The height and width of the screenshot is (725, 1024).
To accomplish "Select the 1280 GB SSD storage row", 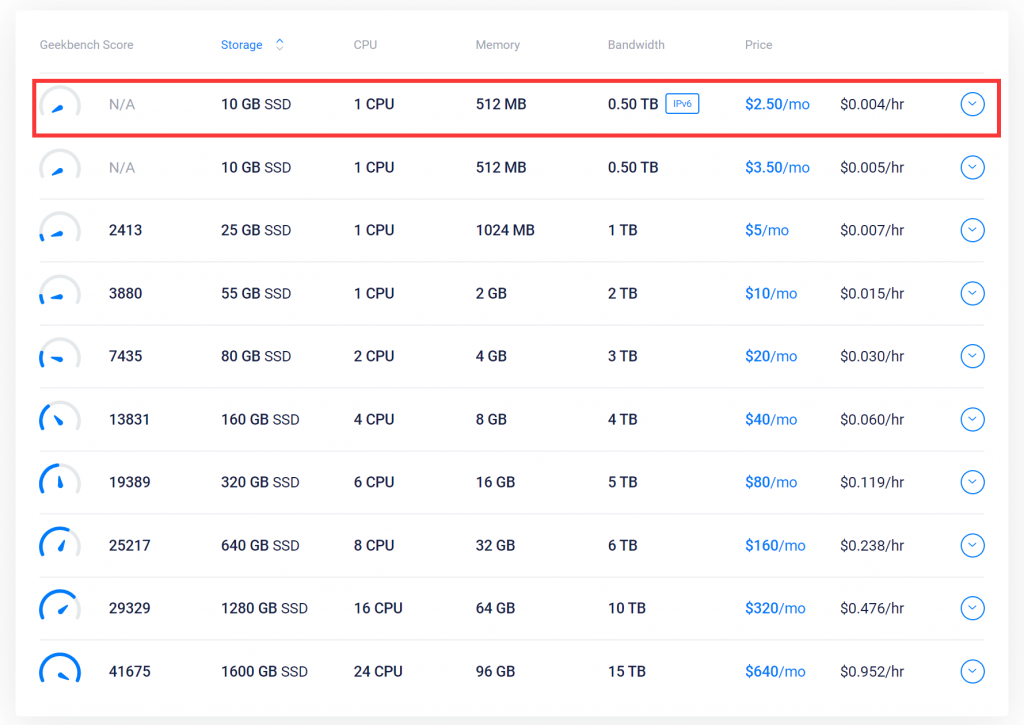I will point(264,608).
